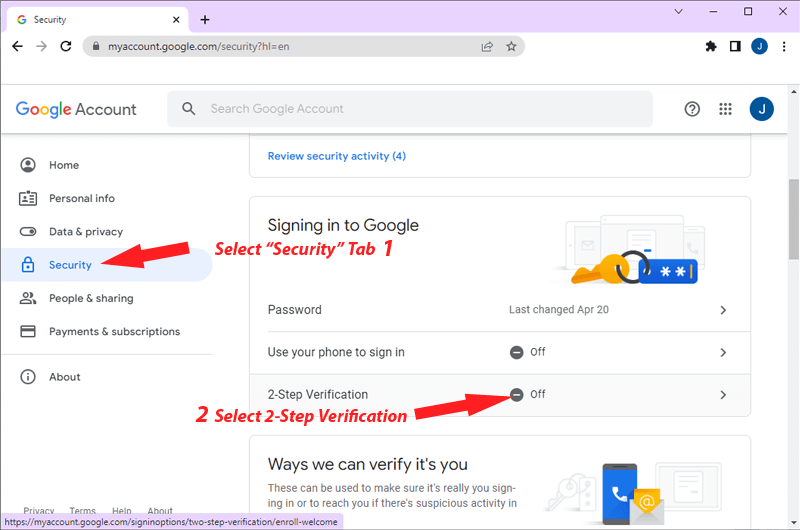Image resolution: width=800 pixels, height=530 pixels.
Task: Expand Use your phone to sign in chevron
Action: point(723,352)
